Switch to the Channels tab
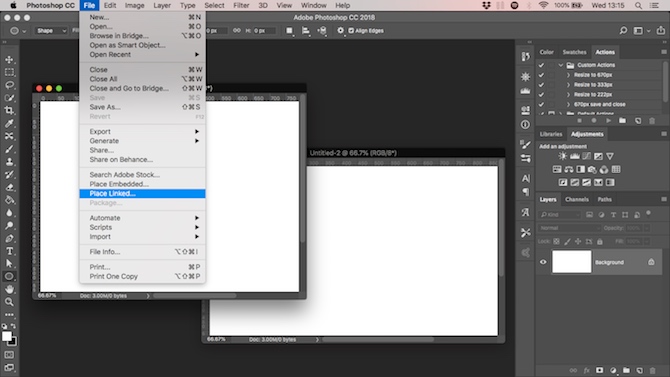The height and width of the screenshot is (377, 670). coord(576,200)
